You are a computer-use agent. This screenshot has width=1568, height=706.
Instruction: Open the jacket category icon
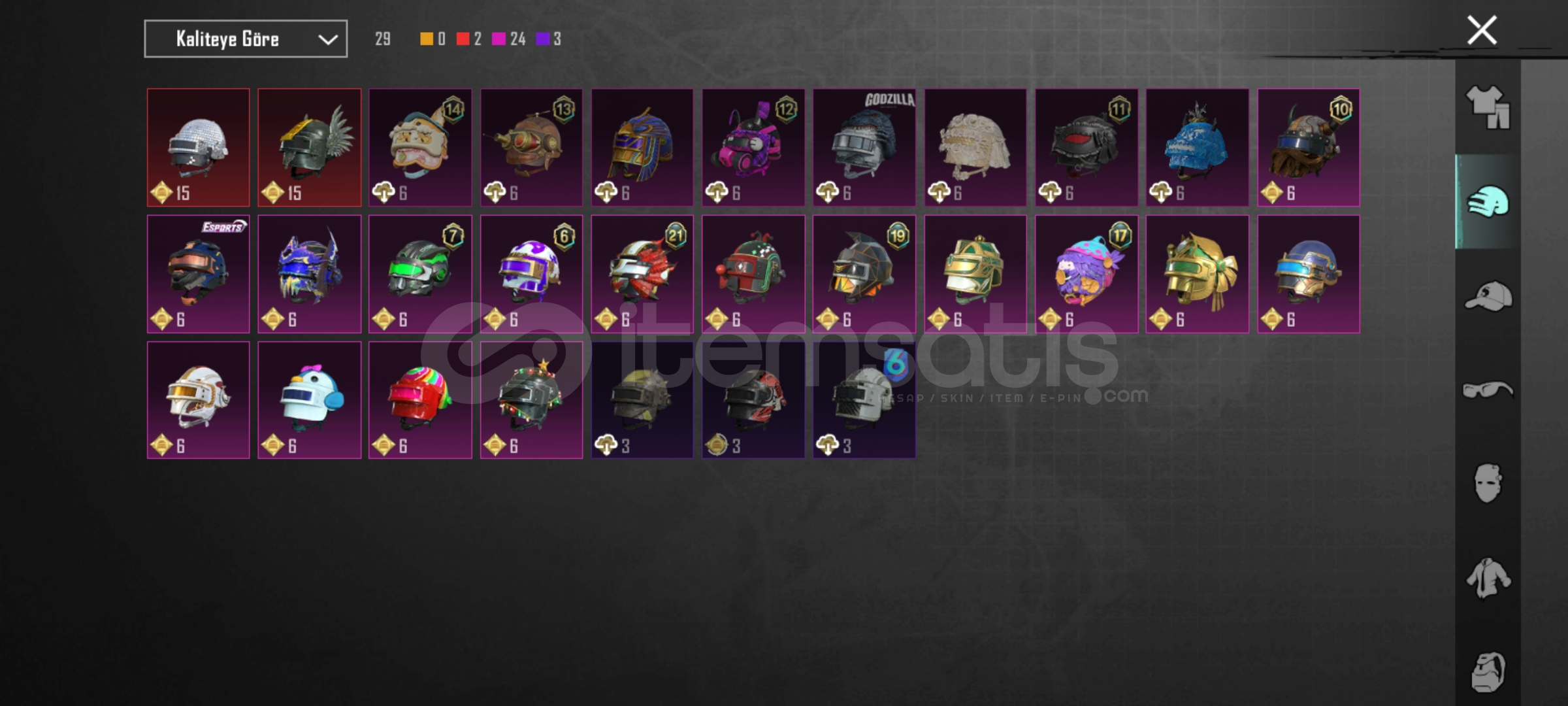pos(1488,578)
